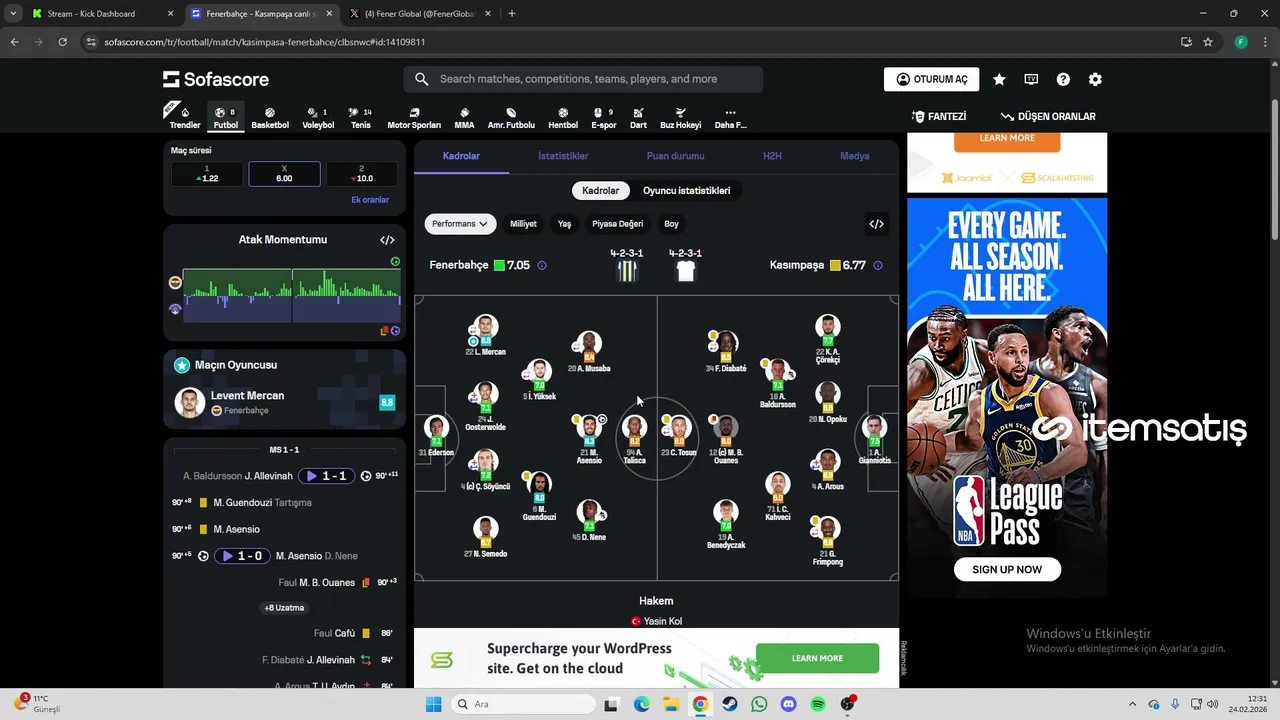This screenshot has height=720, width=1280.
Task: Switch to the H2H tab
Action: click(x=772, y=156)
